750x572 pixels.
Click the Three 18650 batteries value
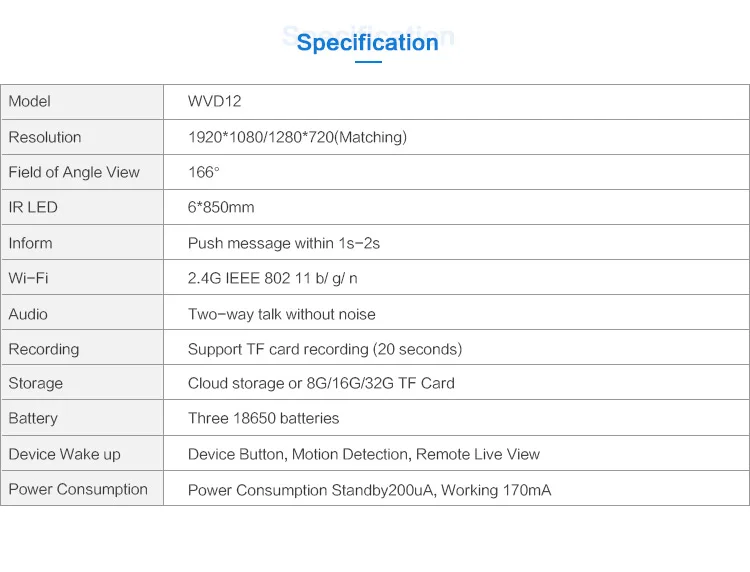coord(263,419)
